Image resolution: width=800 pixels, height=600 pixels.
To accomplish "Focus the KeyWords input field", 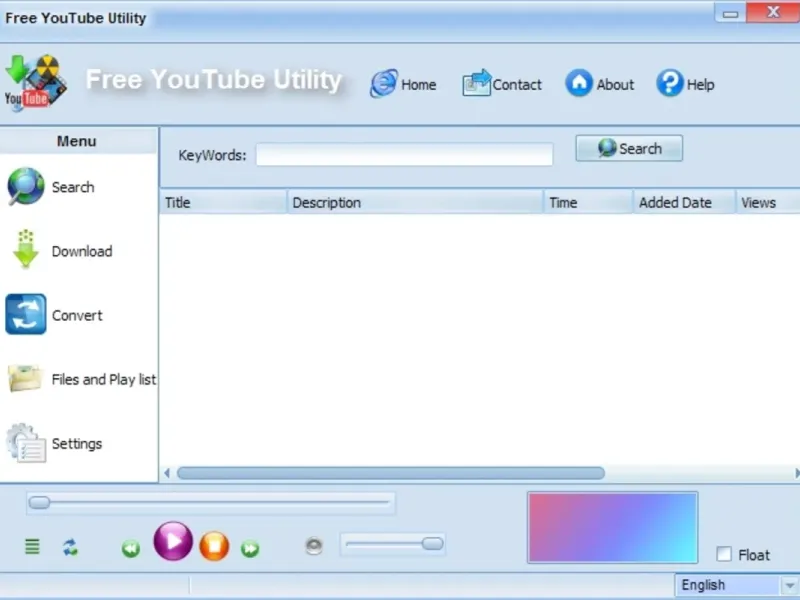I will click(x=405, y=154).
